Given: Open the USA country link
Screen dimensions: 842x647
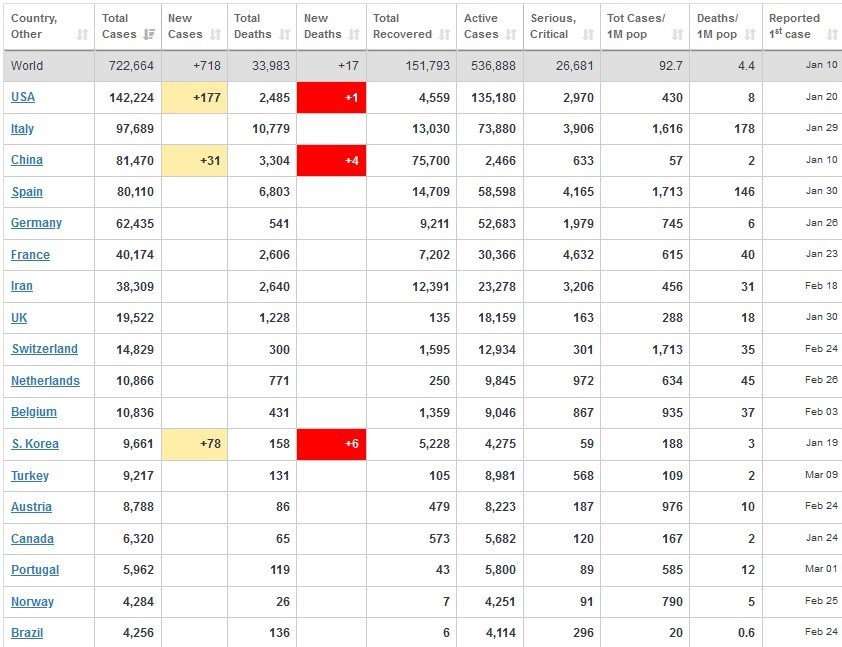Looking at the screenshot, I should tap(23, 98).
